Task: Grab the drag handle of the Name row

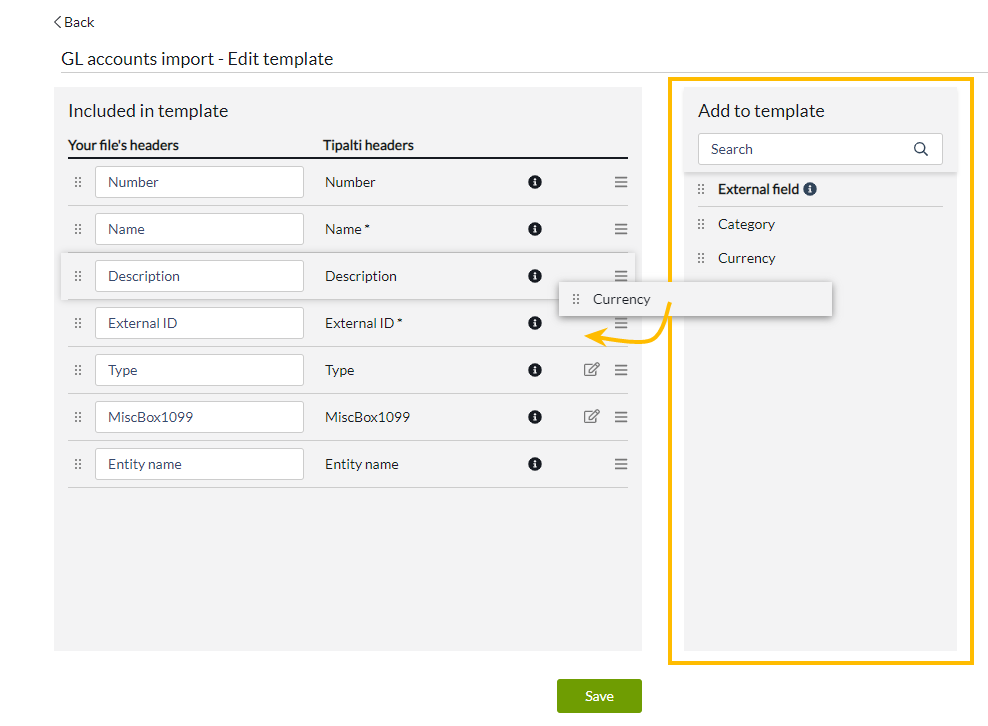Action: [x=78, y=229]
